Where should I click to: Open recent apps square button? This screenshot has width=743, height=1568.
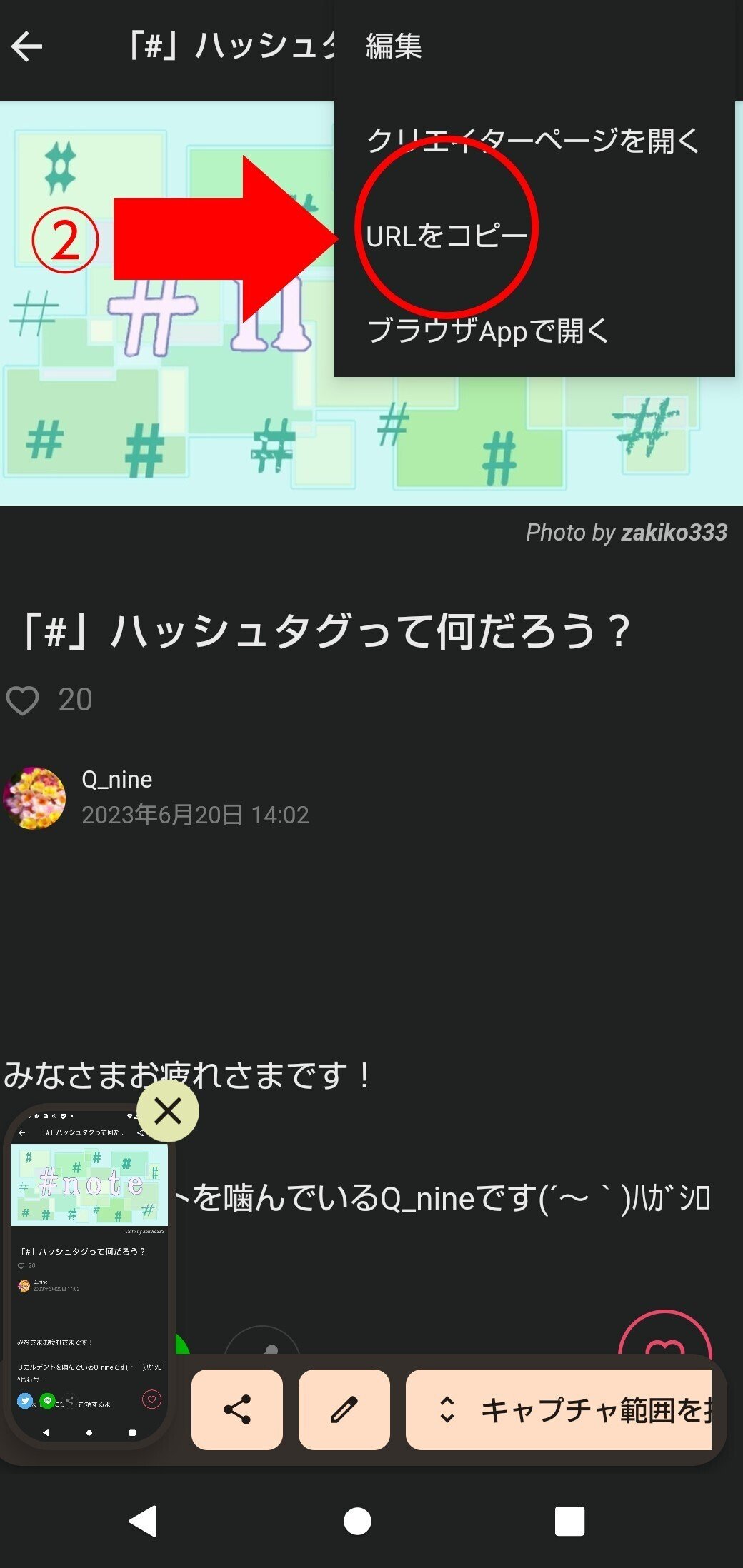569,1521
